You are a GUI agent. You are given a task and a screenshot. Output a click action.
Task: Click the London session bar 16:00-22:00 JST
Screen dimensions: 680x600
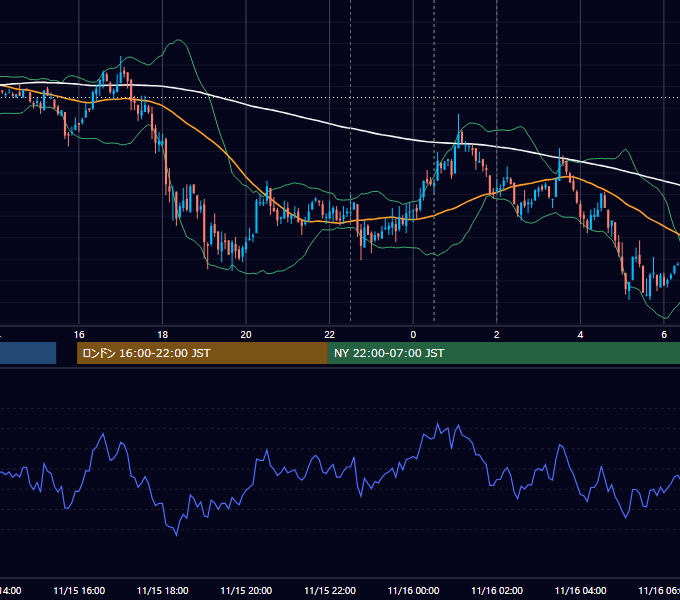tap(202, 353)
